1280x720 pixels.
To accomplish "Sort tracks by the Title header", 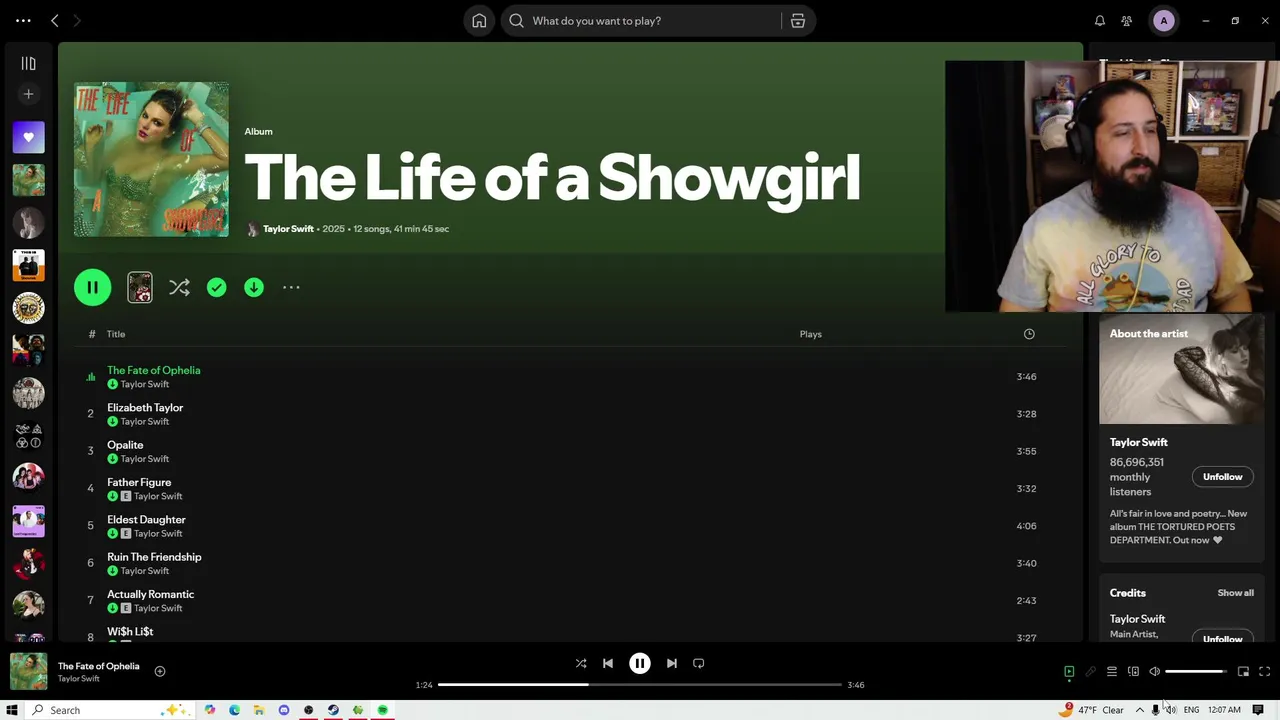I will click(116, 334).
